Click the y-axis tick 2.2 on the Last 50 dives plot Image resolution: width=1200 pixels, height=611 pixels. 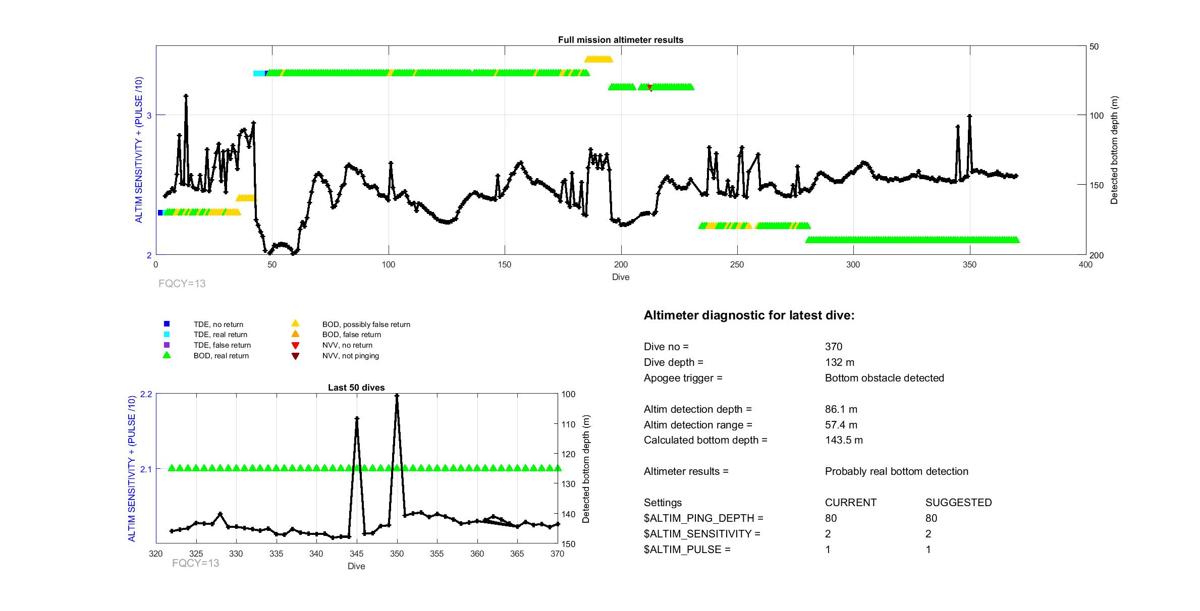[145, 394]
